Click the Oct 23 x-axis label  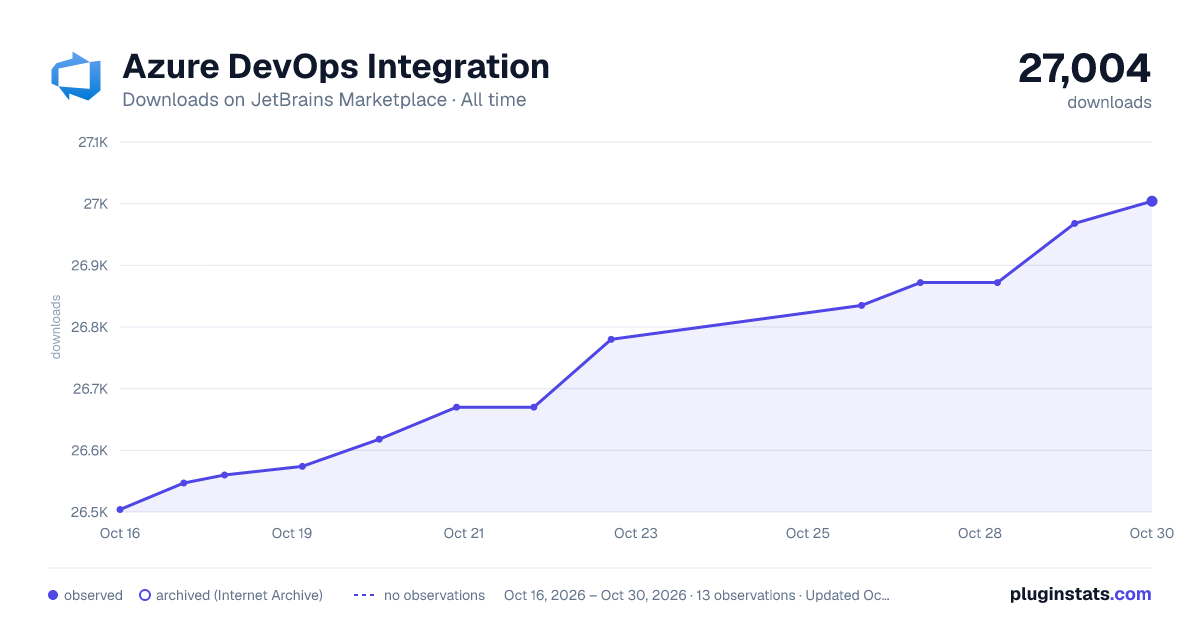(636, 533)
